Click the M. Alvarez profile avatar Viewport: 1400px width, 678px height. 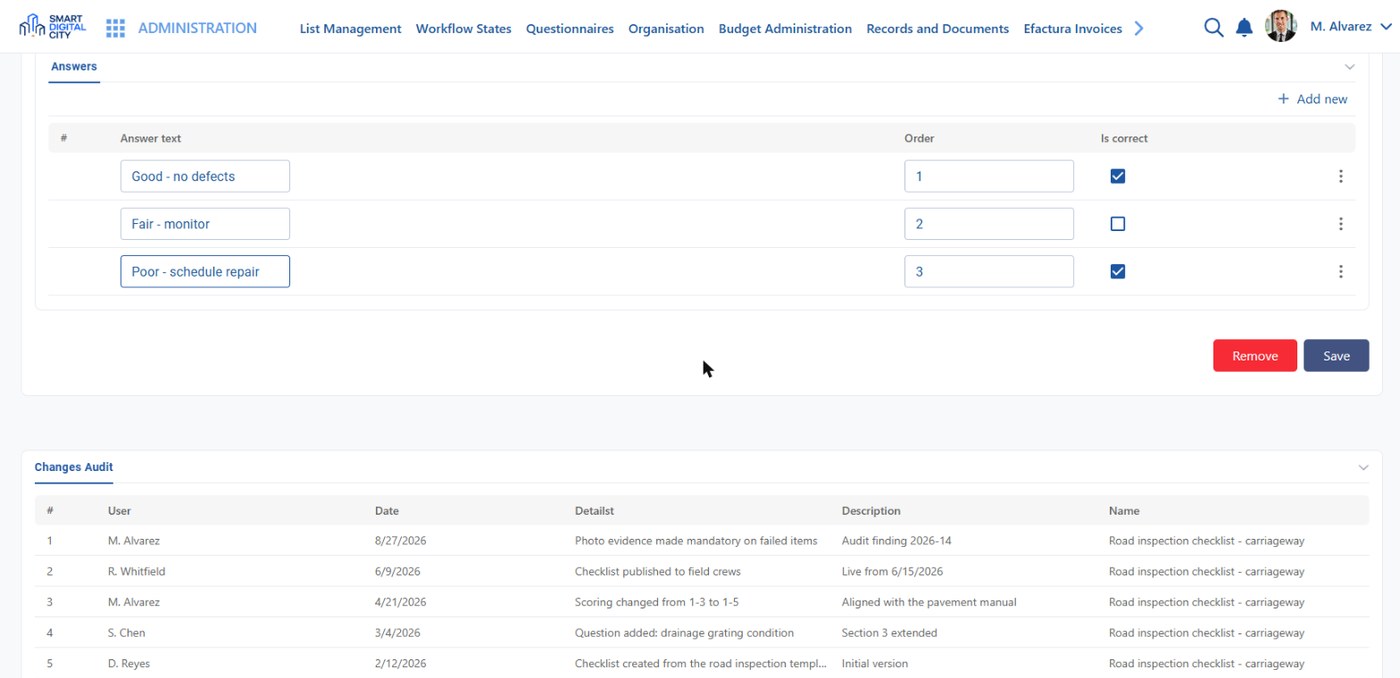pos(1281,26)
